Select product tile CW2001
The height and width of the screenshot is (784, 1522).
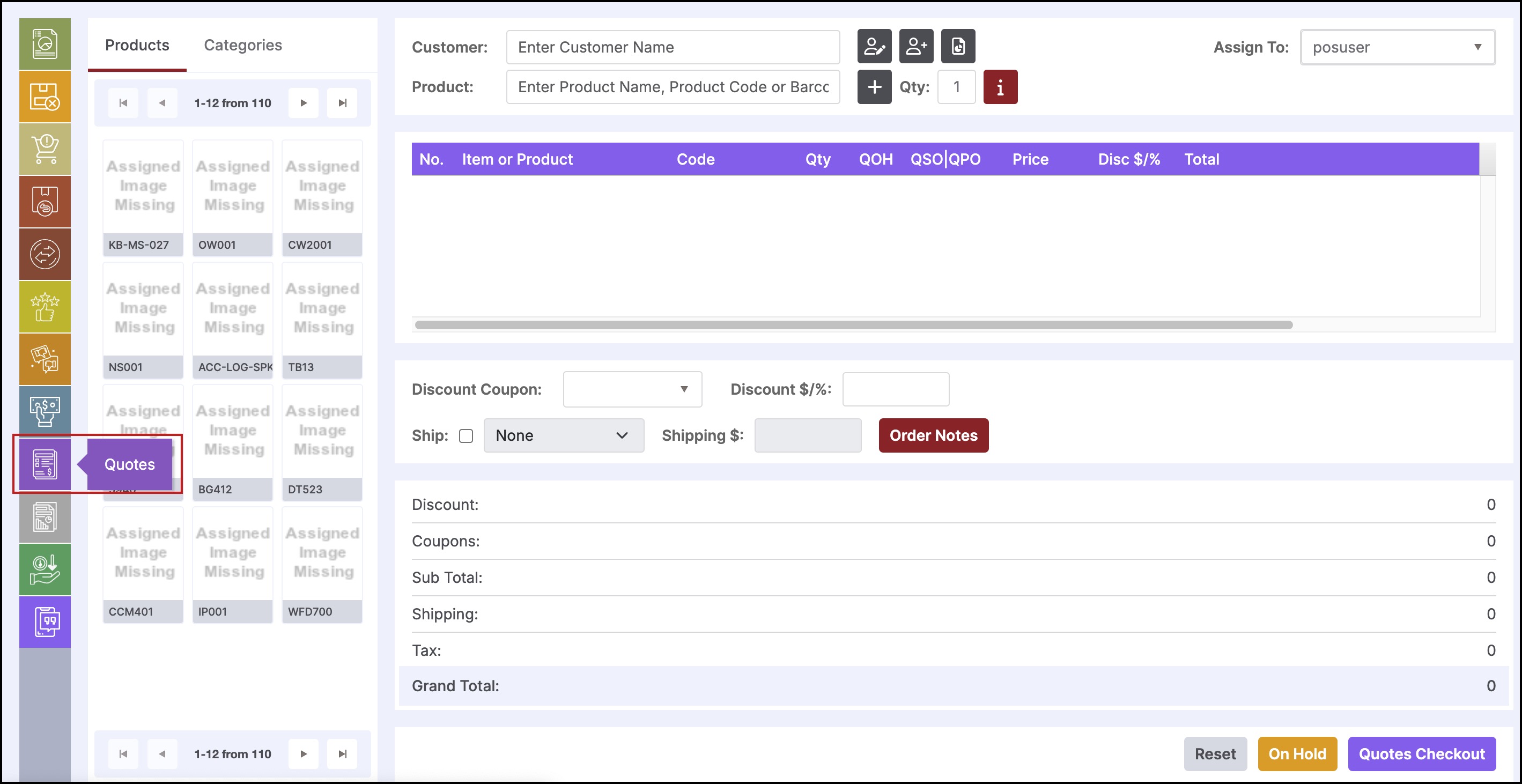[322, 198]
